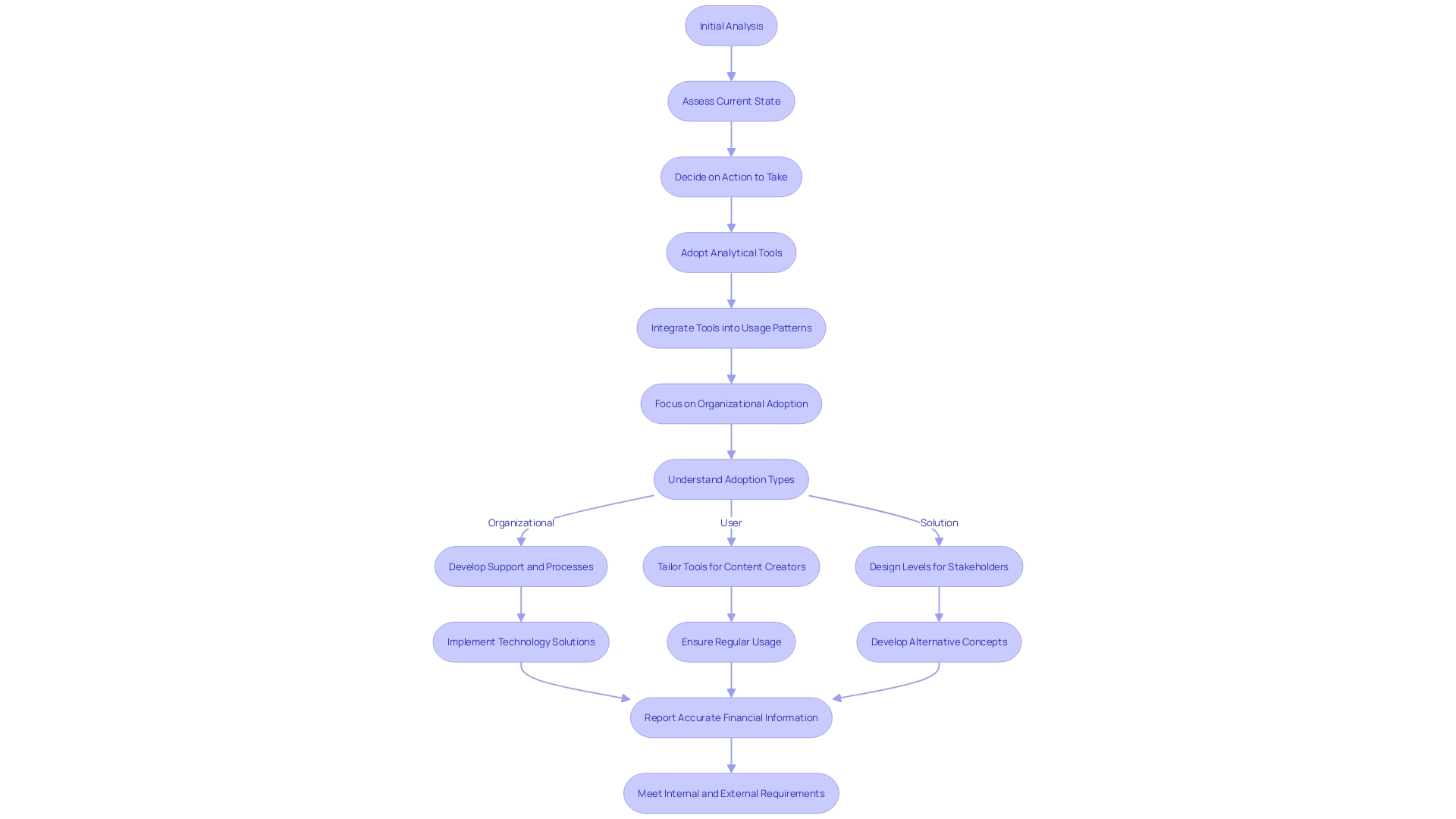Screen dimensions: 1456x819
Task: Click the Report Accurate Financial Information node
Action: click(731, 717)
